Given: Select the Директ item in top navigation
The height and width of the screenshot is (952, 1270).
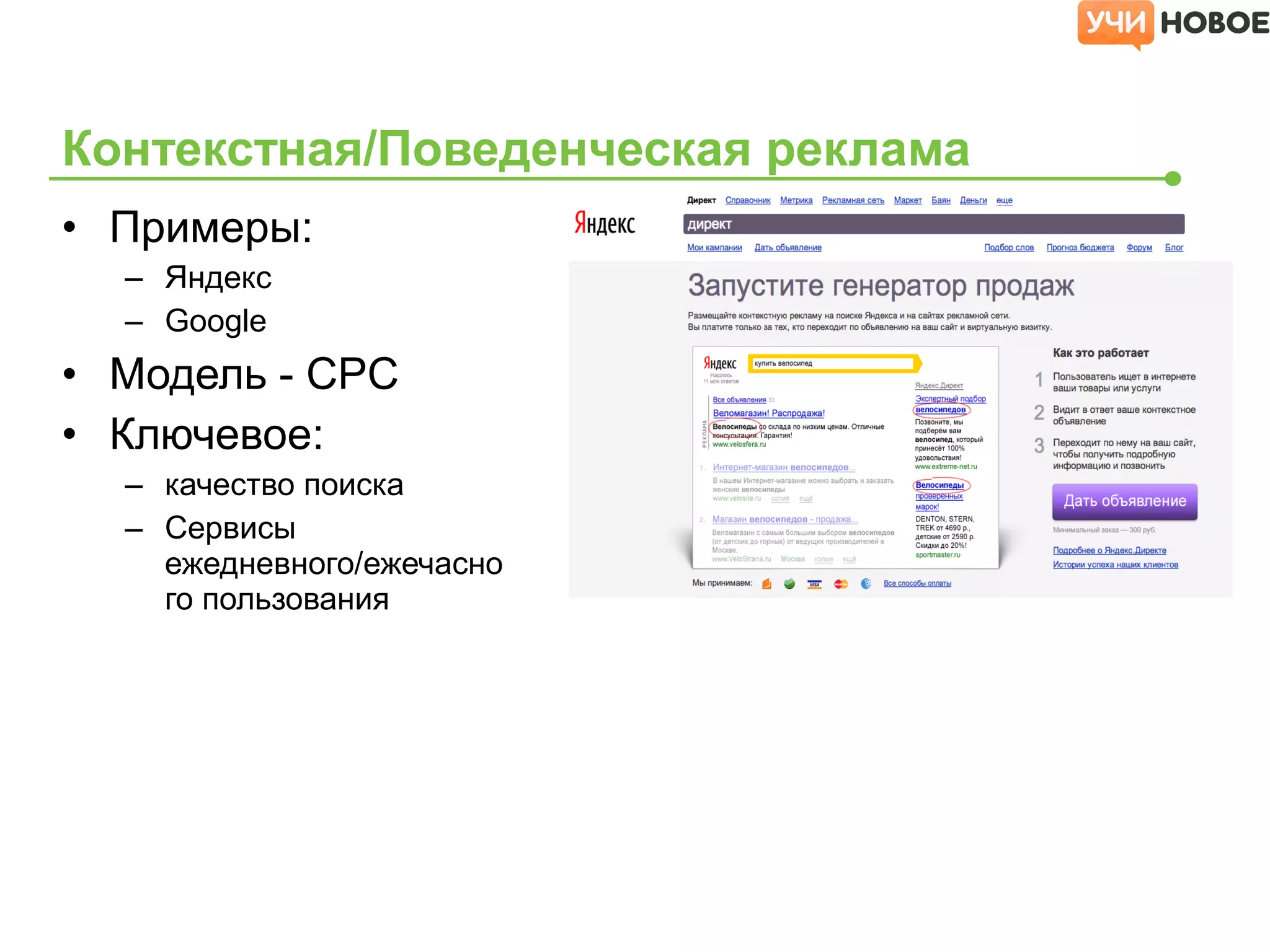Looking at the screenshot, I should (x=701, y=200).
